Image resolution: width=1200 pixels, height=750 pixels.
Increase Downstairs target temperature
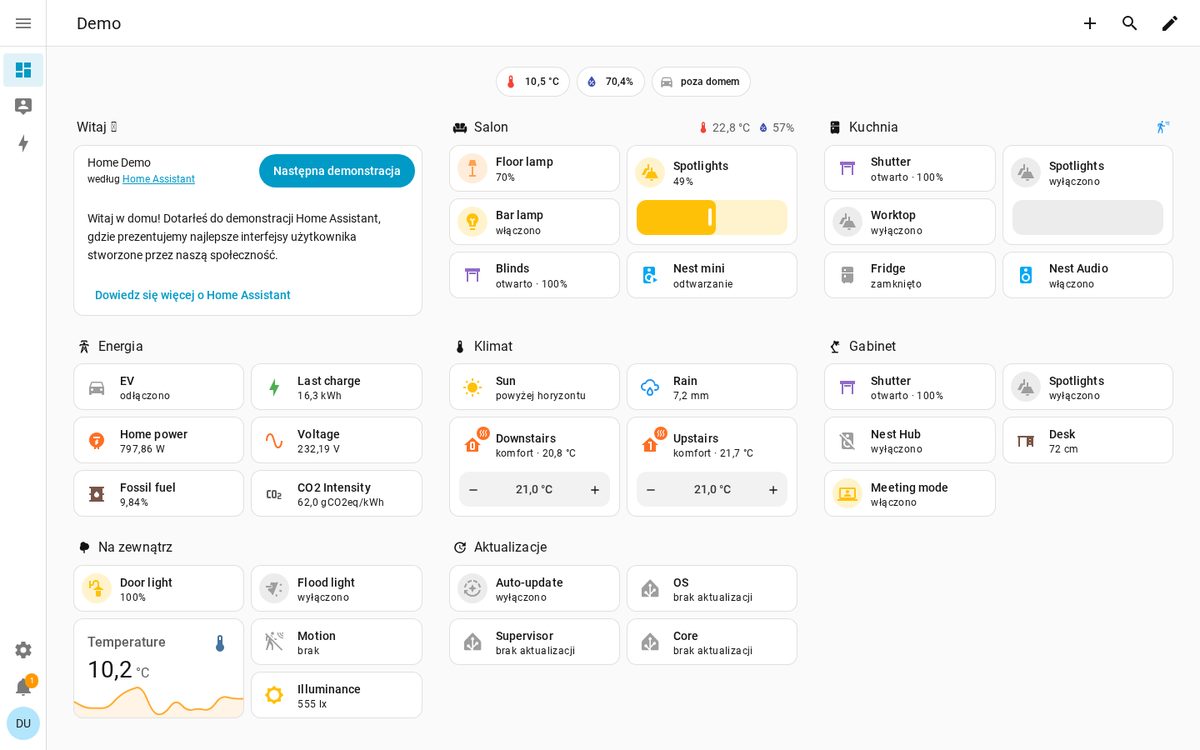(x=595, y=490)
